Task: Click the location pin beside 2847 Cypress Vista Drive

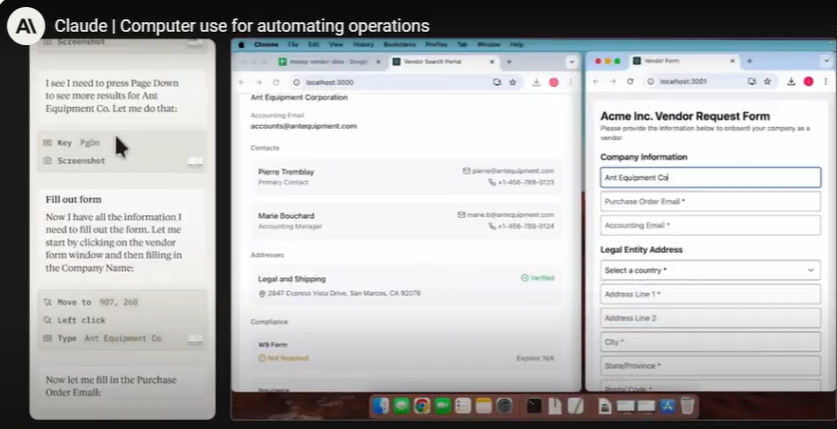Action: click(262, 293)
